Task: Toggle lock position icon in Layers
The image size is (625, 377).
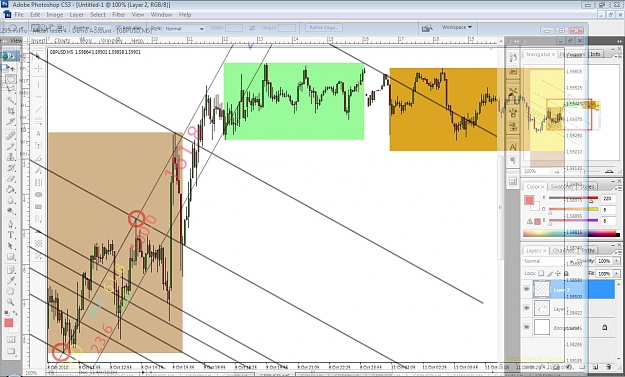Action: [558, 273]
